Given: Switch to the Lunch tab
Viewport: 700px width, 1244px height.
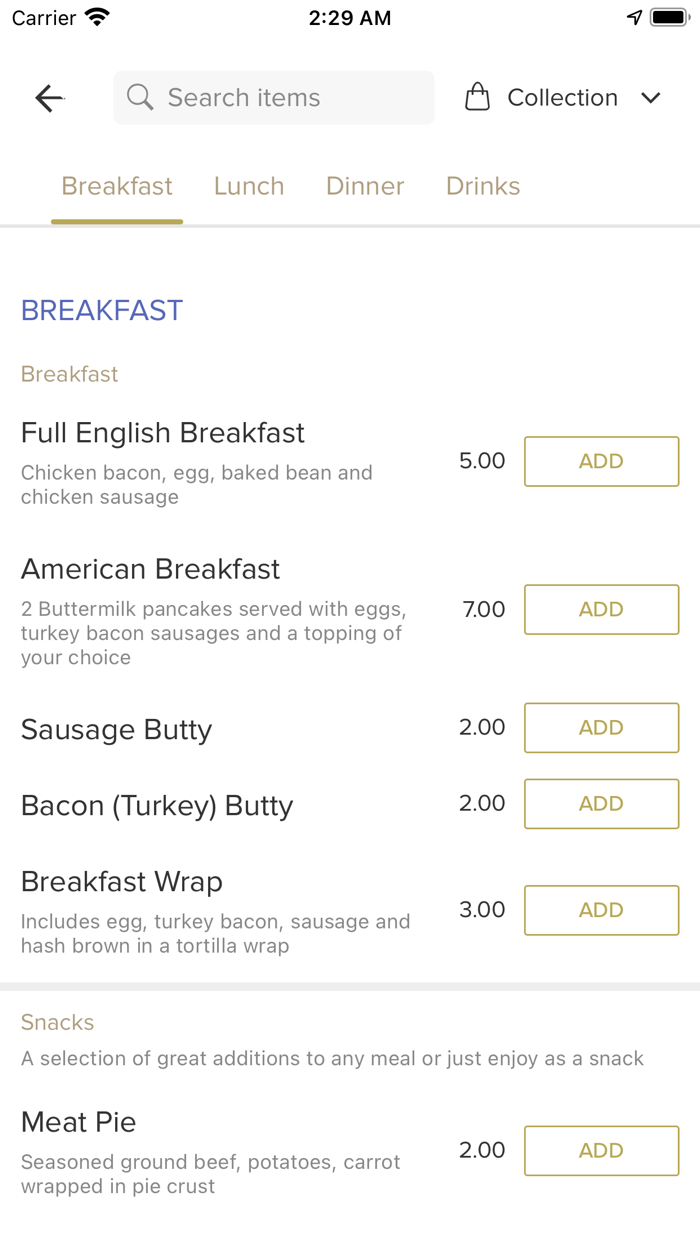Looking at the screenshot, I should (x=249, y=186).
